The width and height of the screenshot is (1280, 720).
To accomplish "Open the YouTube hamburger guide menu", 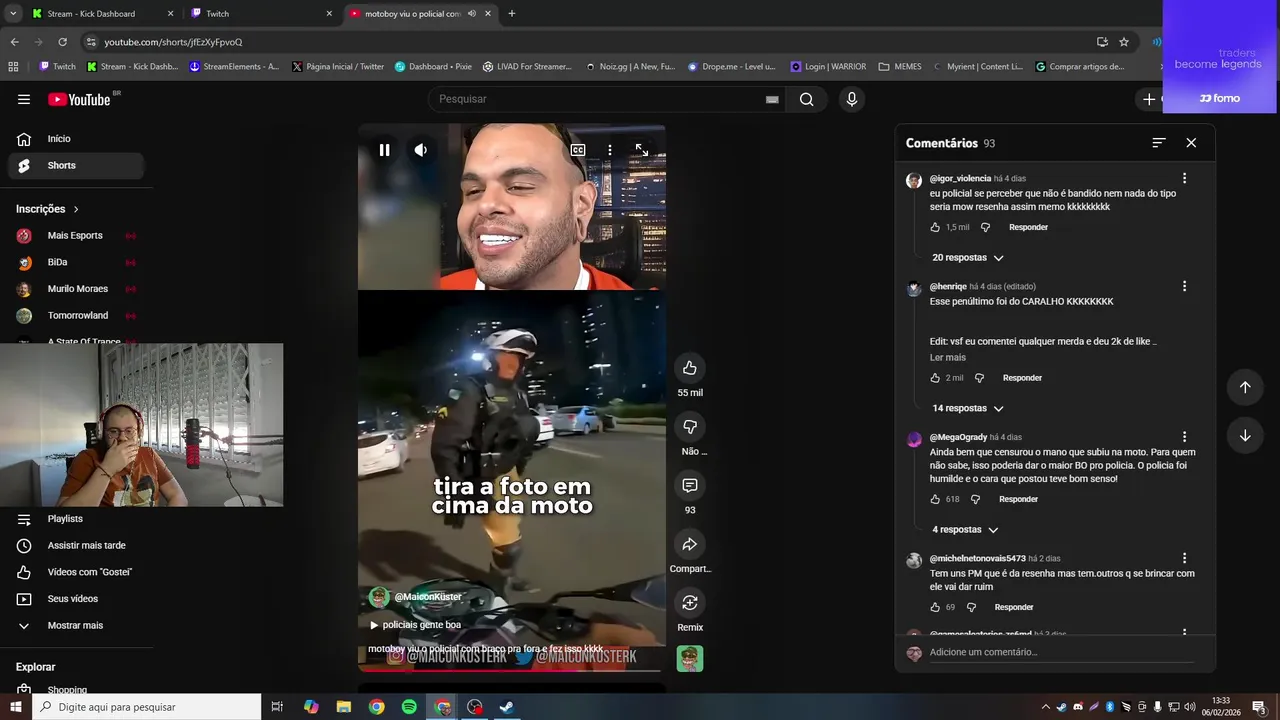I will point(24,99).
